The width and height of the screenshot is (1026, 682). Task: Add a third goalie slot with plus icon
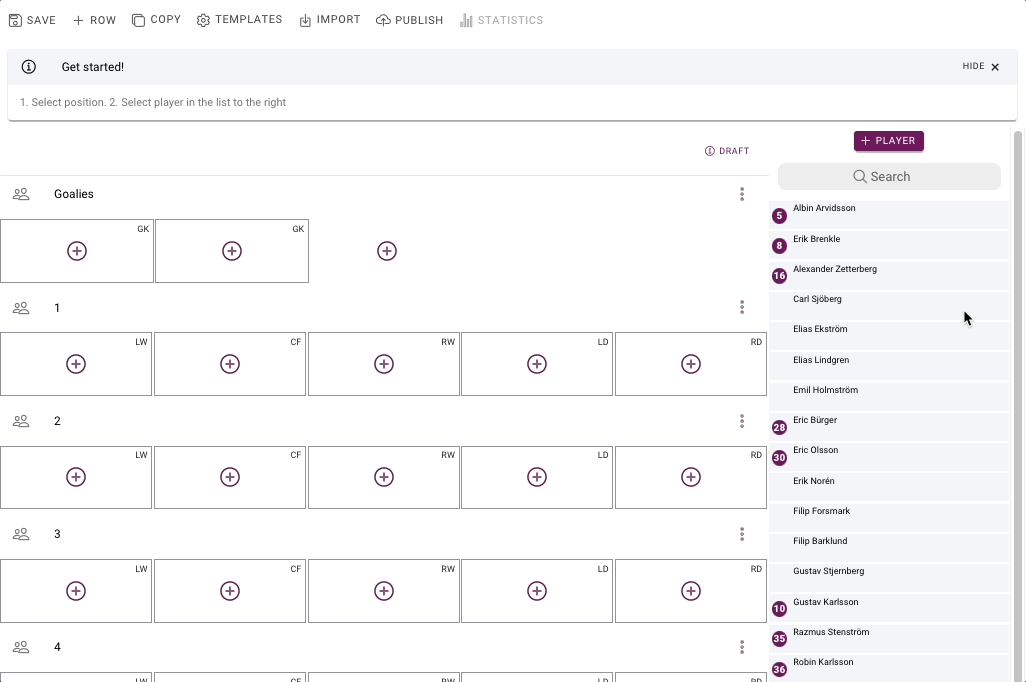[x=387, y=251]
